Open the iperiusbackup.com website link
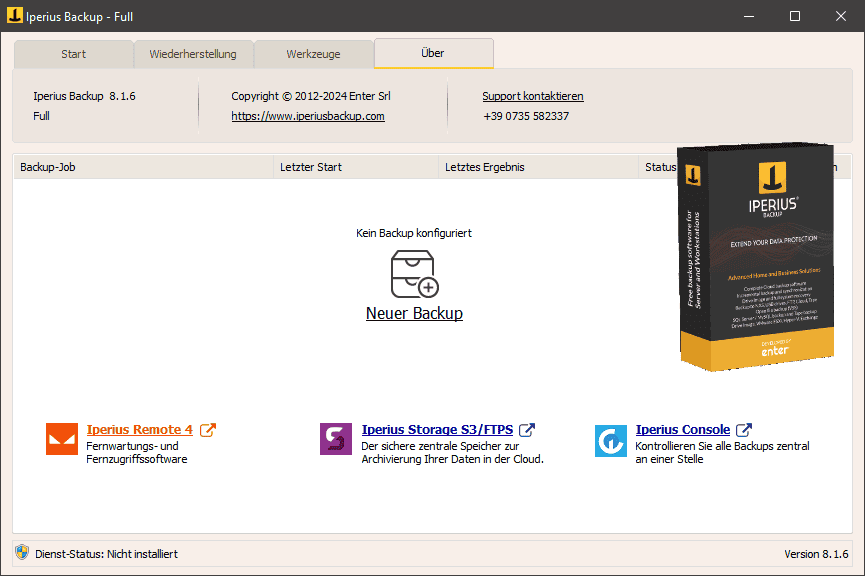The image size is (865, 576). (x=308, y=116)
